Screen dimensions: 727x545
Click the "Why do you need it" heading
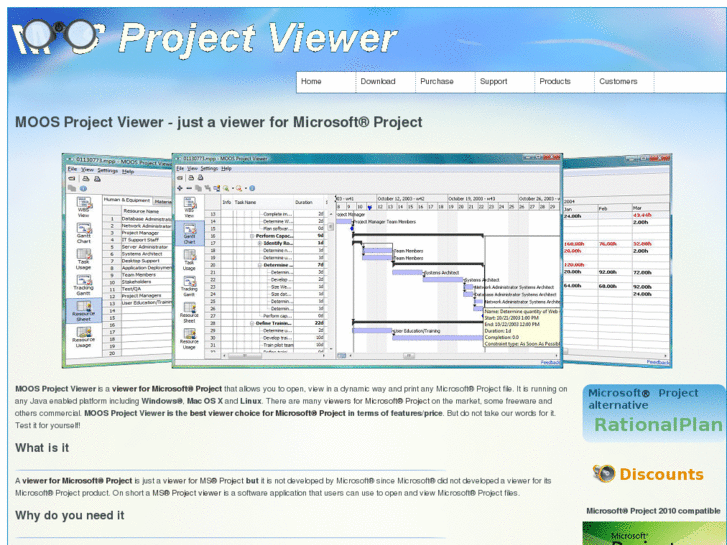[x=70, y=516]
